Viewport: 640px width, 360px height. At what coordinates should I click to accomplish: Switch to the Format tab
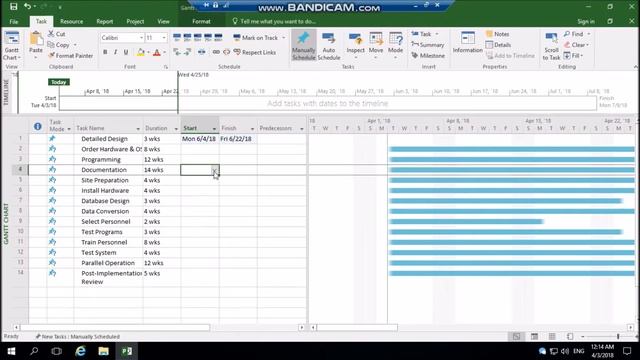coord(201,21)
